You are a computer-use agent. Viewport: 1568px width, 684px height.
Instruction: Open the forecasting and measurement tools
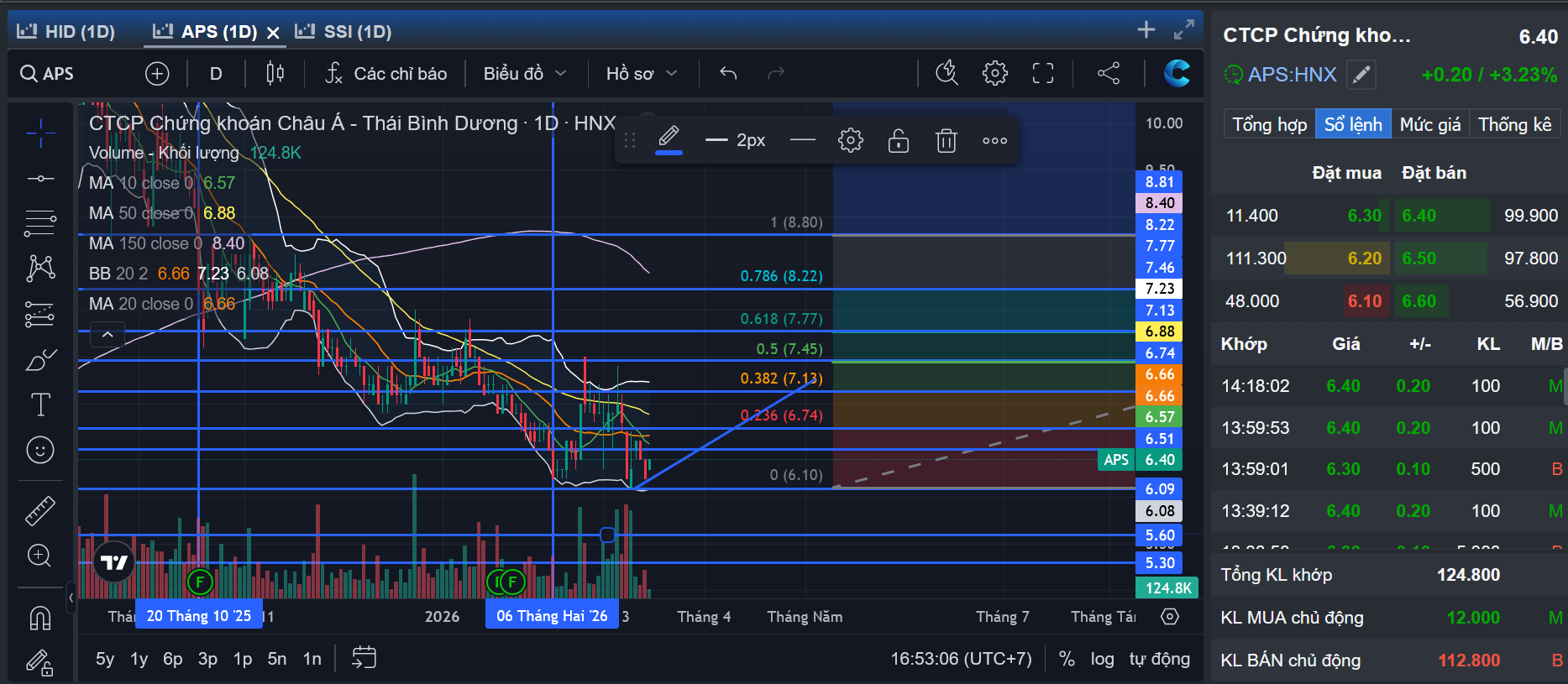[x=40, y=314]
